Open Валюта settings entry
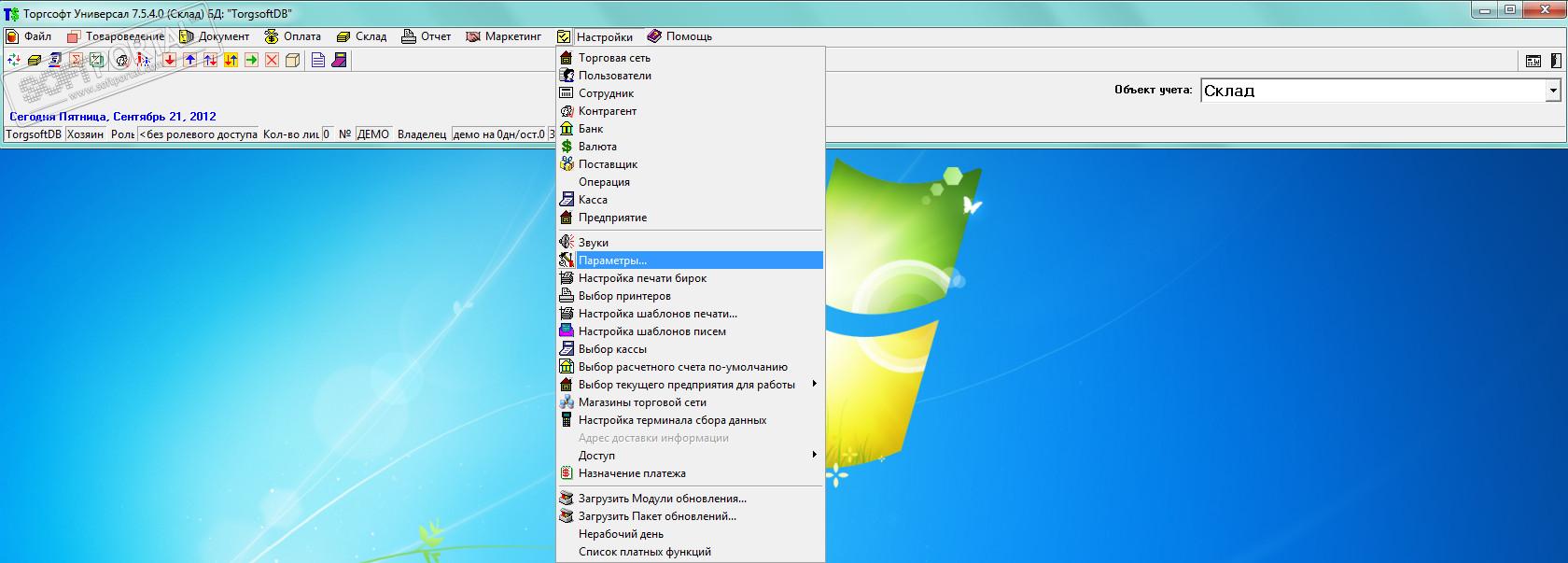The width and height of the screenshot is (1568, 563). click(x=690, y=147)
